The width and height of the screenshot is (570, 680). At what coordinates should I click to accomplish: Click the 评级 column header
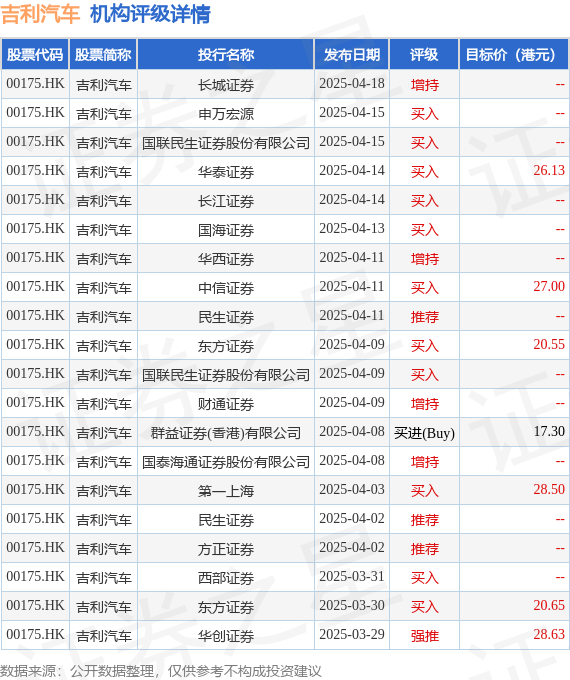coord(424,55)
